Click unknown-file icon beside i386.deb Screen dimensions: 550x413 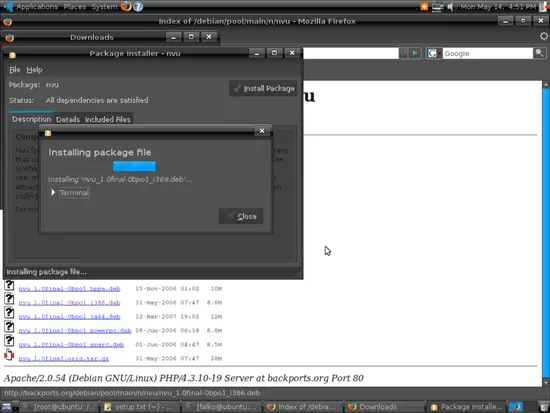[9, 299]
